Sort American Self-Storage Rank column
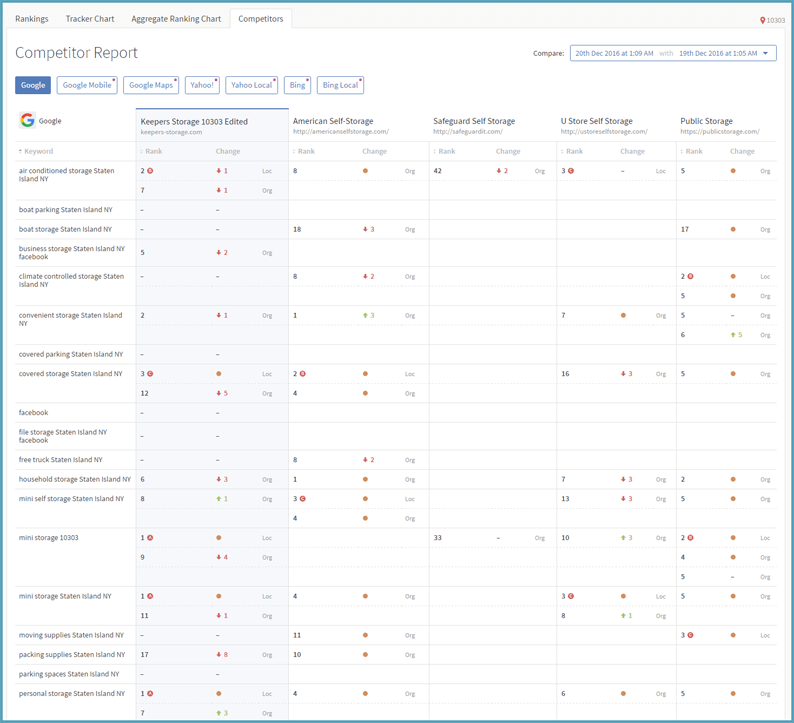Image resolution: width=794 pixels, height=723 pixels. click(305, 151)
